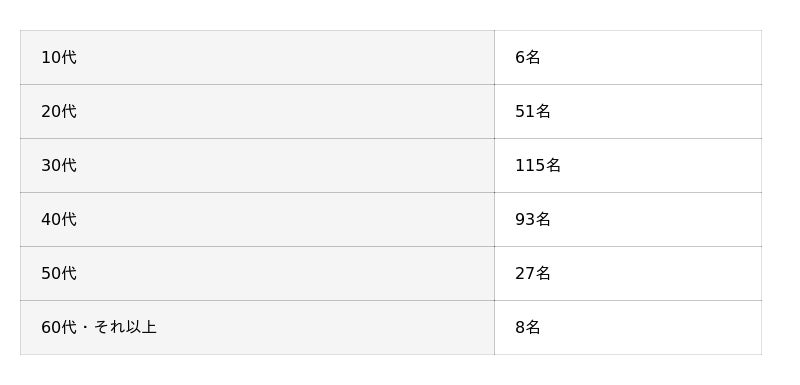Click the text 10代 in first row
Viewport: 800px width, 385px height.
59,58
